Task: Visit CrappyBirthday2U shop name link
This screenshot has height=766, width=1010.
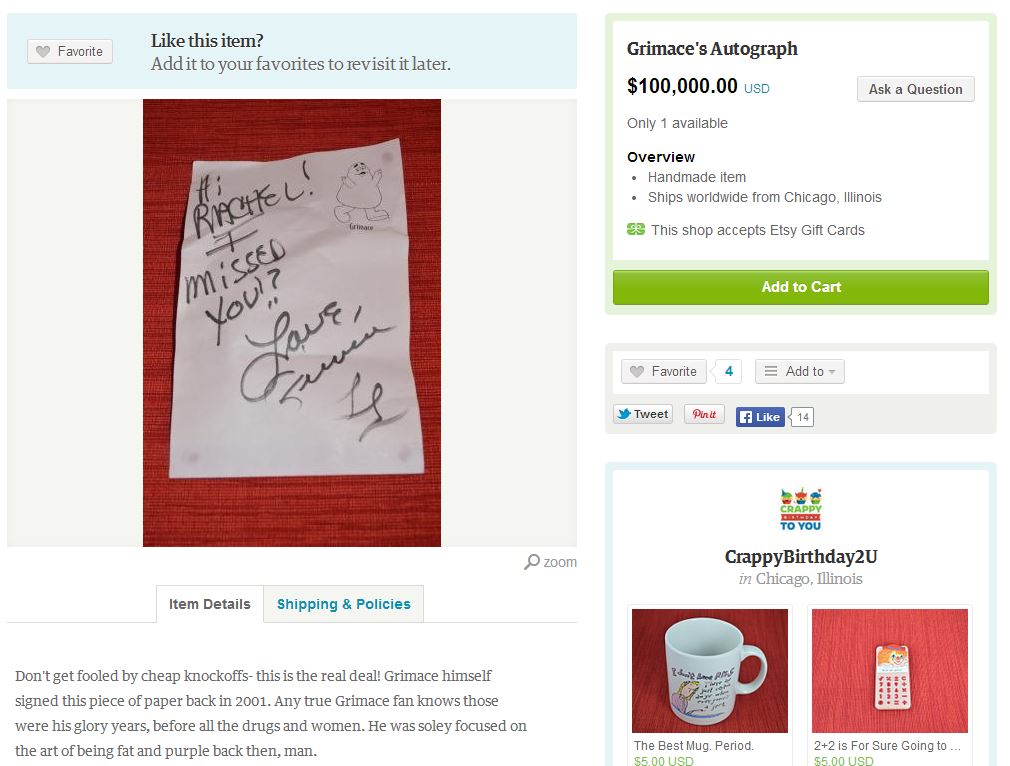Action: (801, 557)
